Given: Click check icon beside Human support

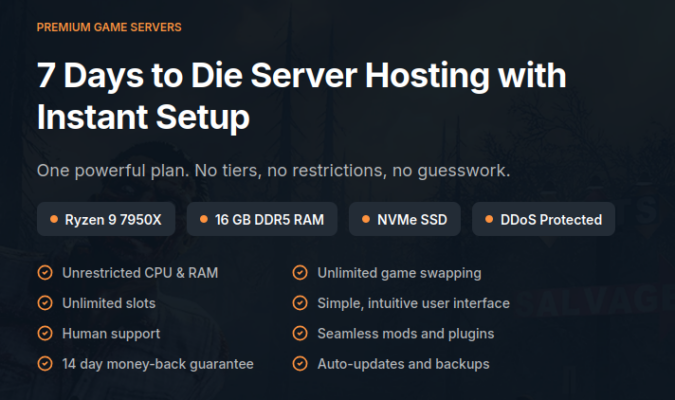Looking at the screenshot, I should (45, 333).
